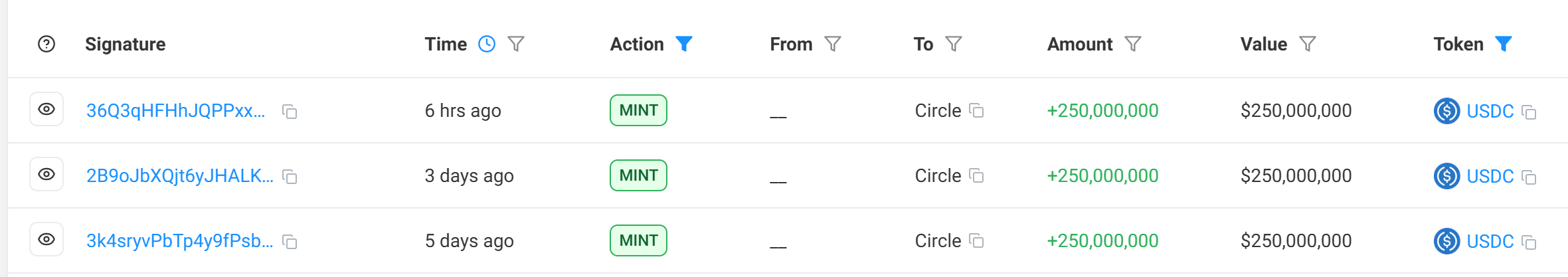The height and width of the screenshot is (277, 1568).
Task: Toggle eye view for the 5 days ago transaction
Action: (x=46, y=239)
